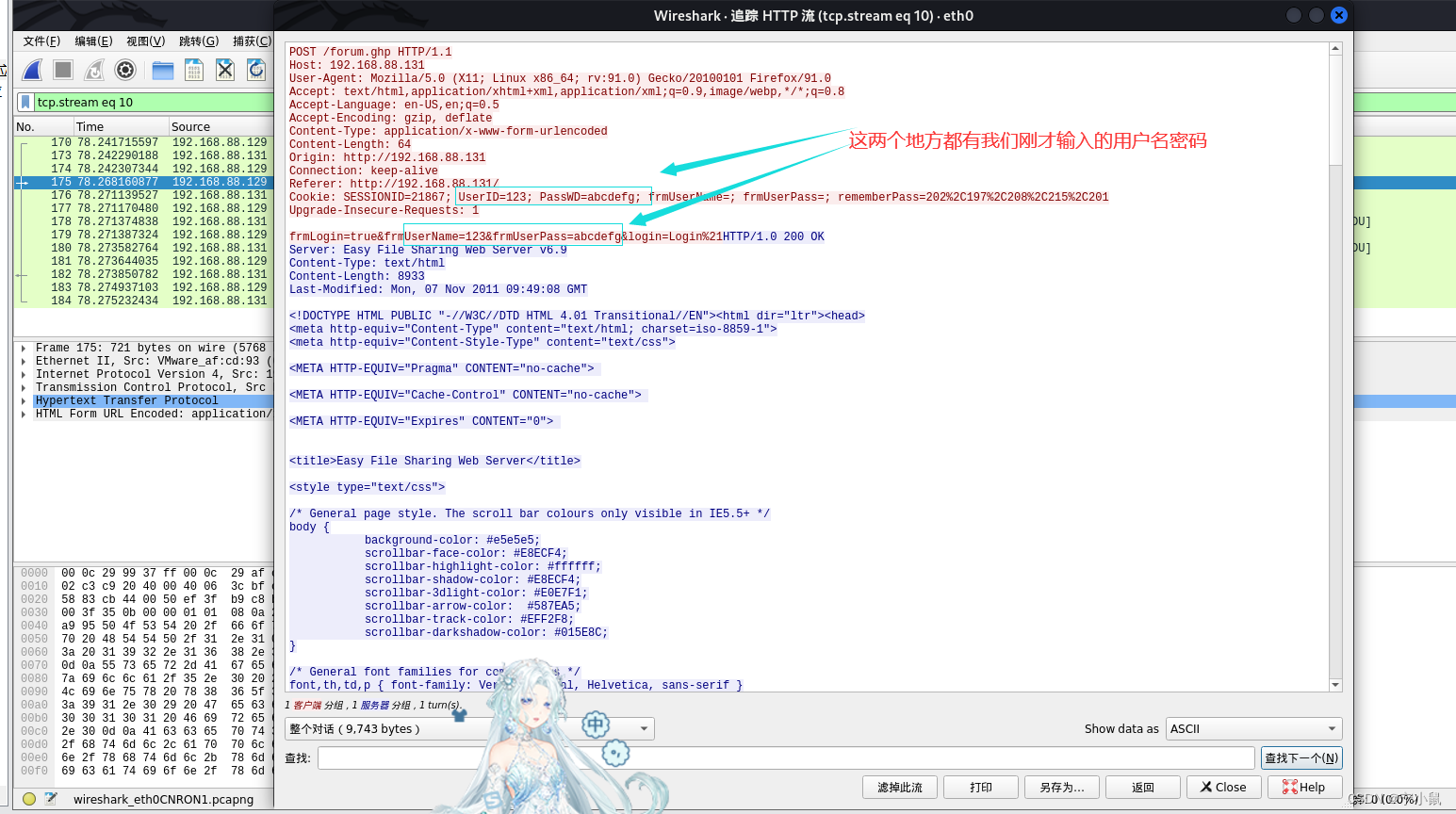Open the 视图(V) menu

click(x=145, y=41)
